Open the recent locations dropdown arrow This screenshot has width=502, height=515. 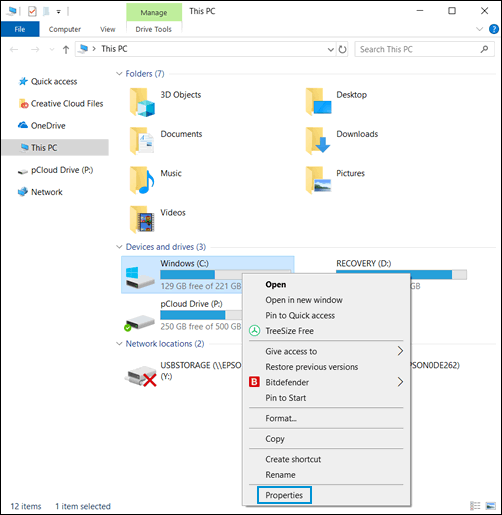click(x=52, y=50)
